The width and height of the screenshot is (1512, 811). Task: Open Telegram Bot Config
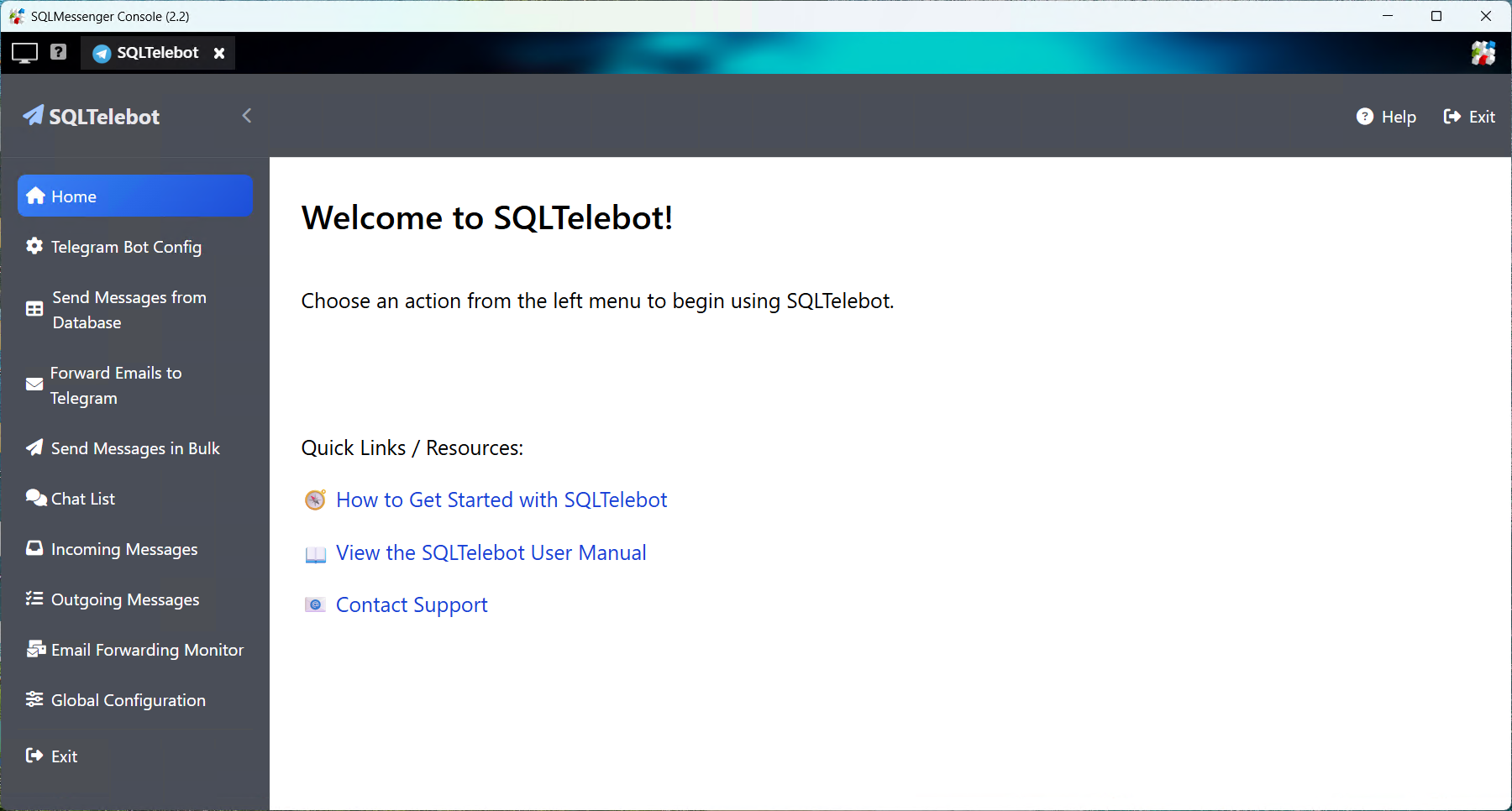click(x=126, y=247)
